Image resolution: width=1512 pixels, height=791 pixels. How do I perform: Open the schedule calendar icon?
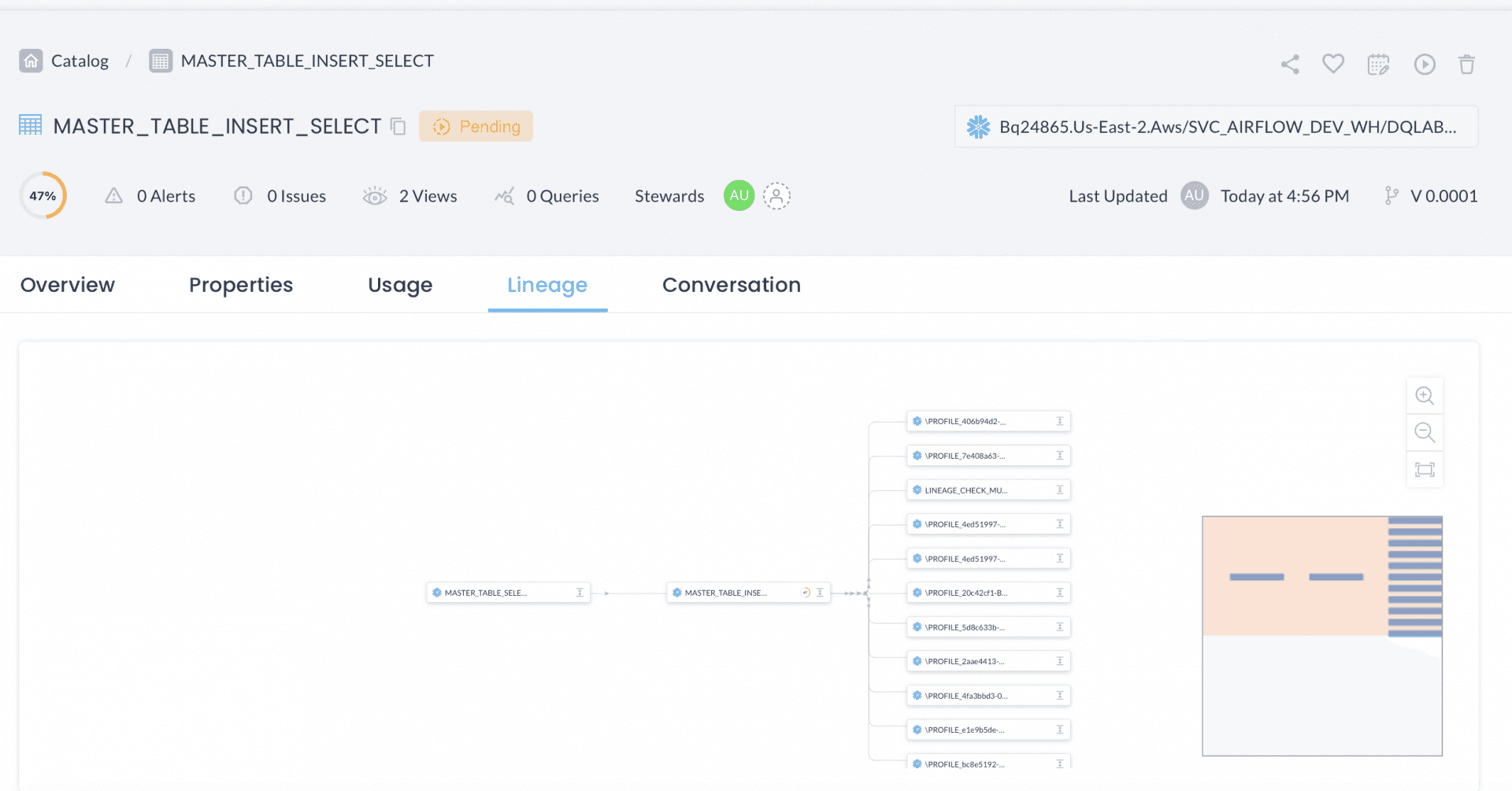point(1378,64)
